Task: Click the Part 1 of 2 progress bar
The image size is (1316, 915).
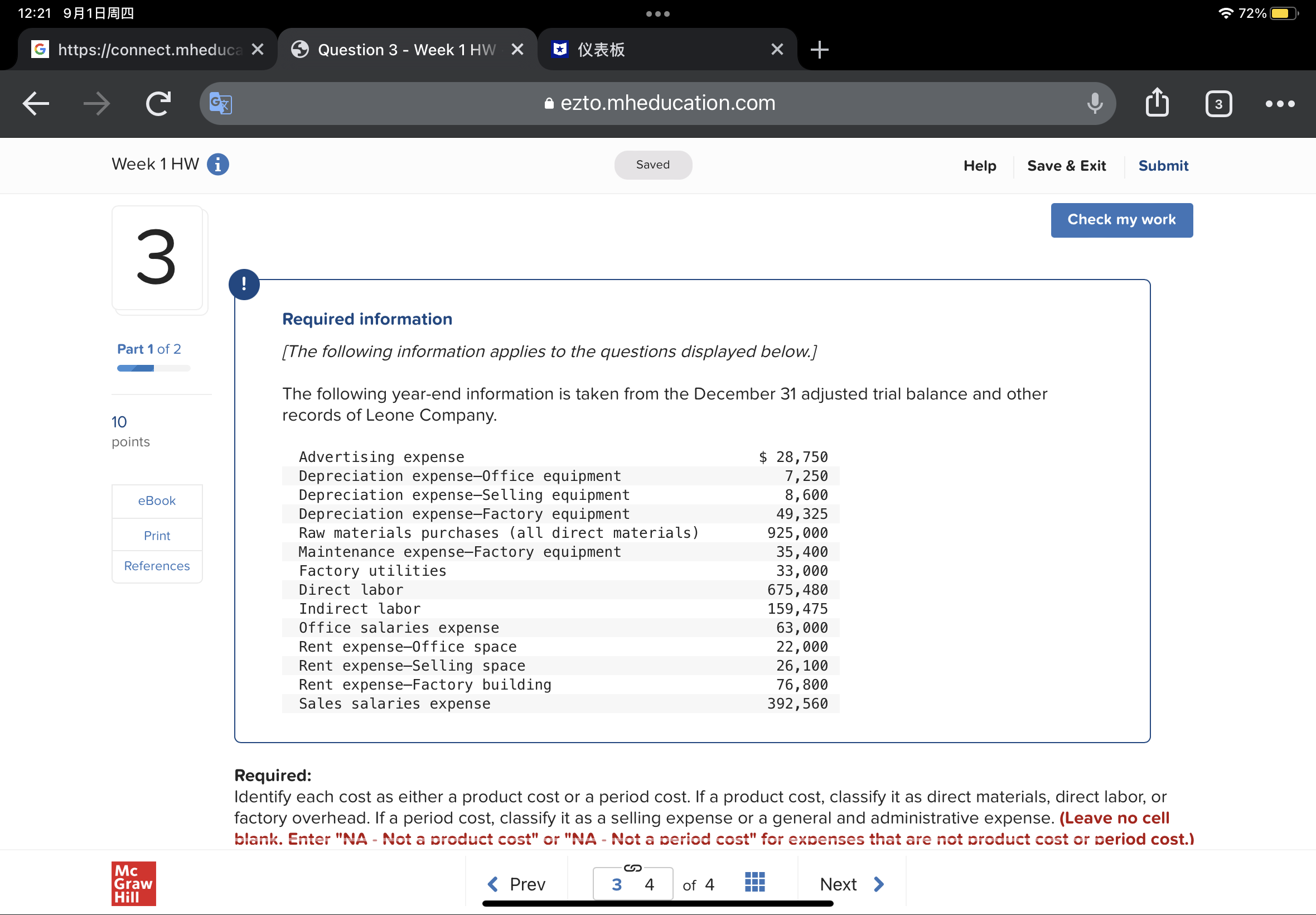Action: [x=153, y=369]
